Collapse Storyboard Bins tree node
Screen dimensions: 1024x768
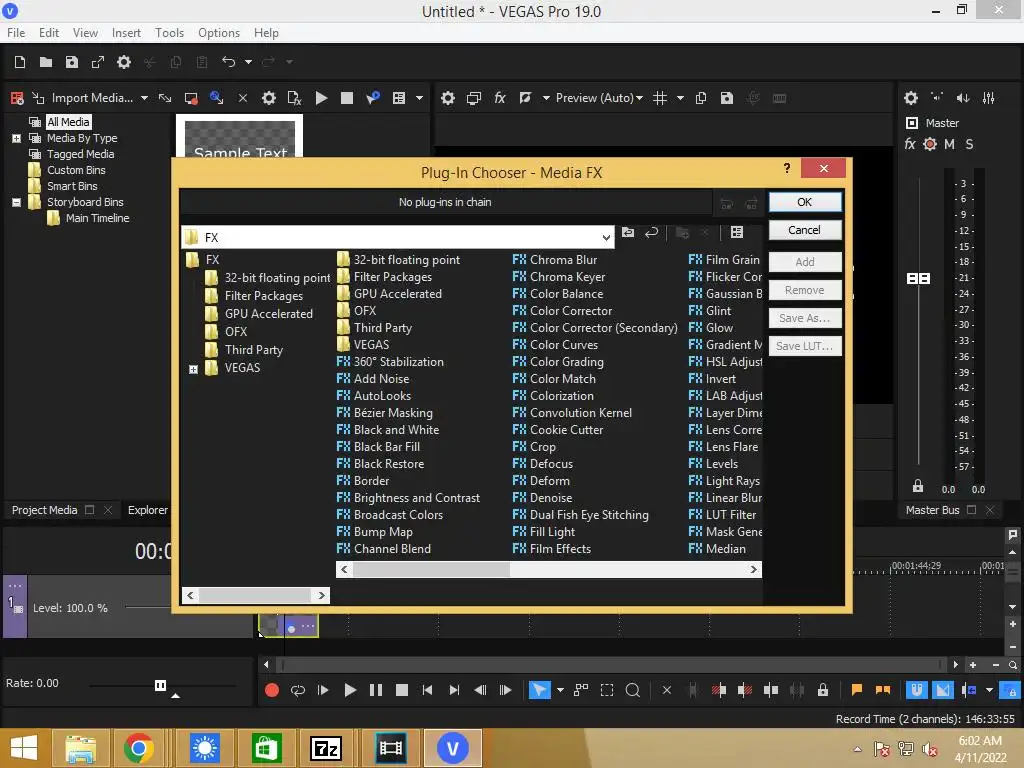16,202
